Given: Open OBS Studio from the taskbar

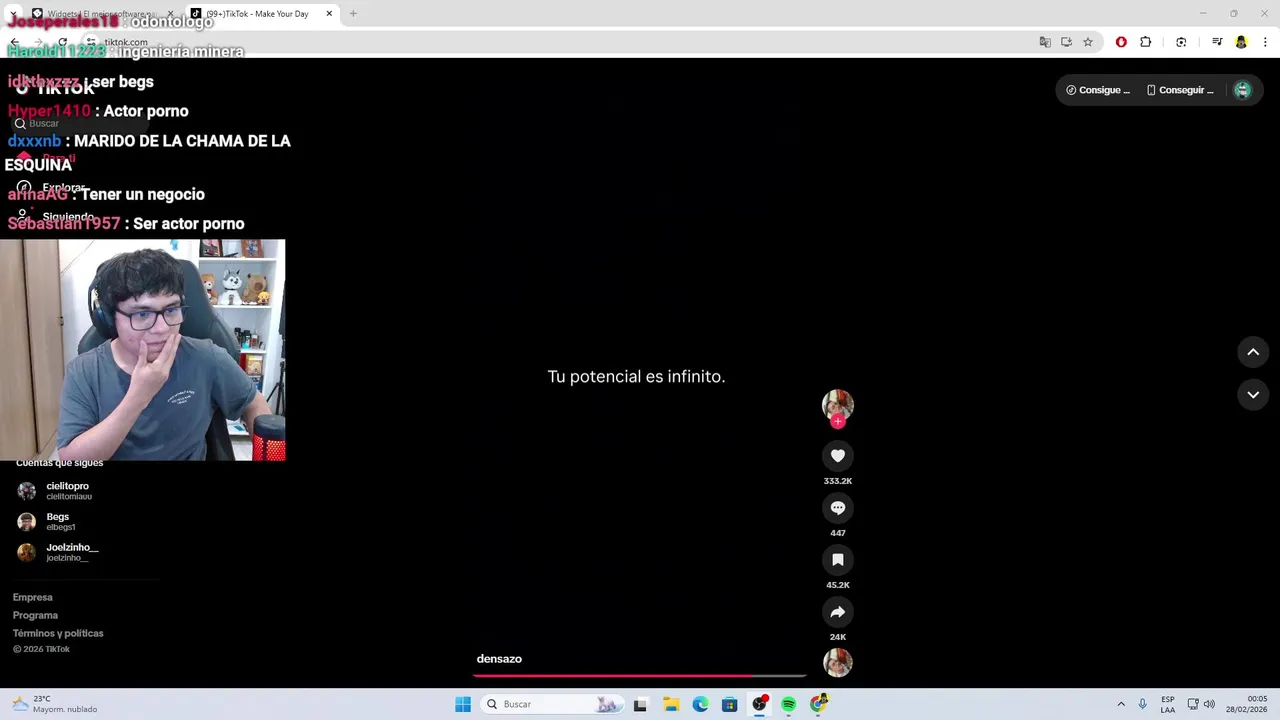Looking at the screenshot, I should [760, 704].
